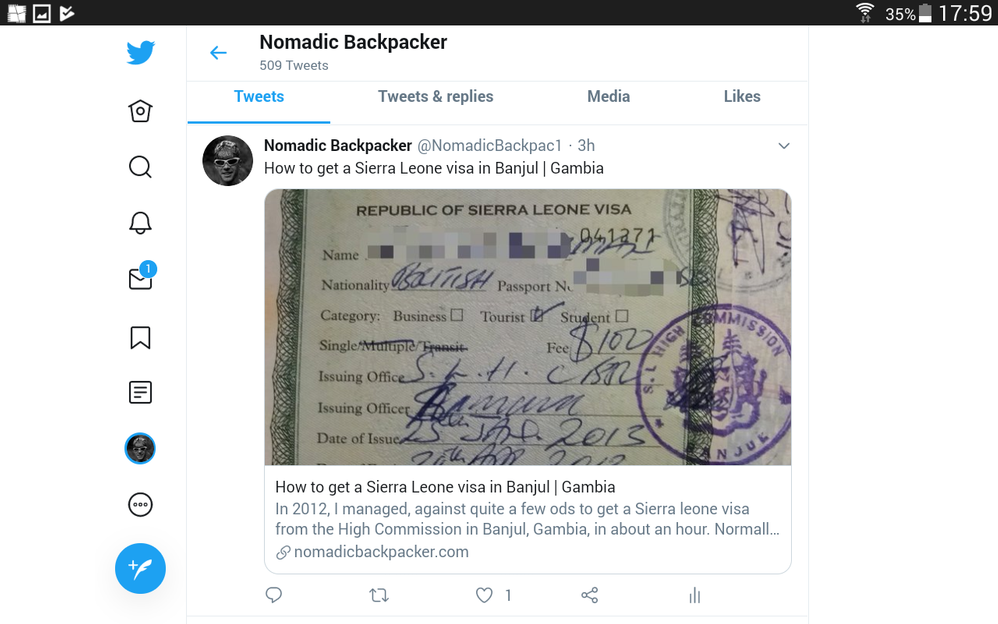Switch to the Media tab

tap(608, 96)
